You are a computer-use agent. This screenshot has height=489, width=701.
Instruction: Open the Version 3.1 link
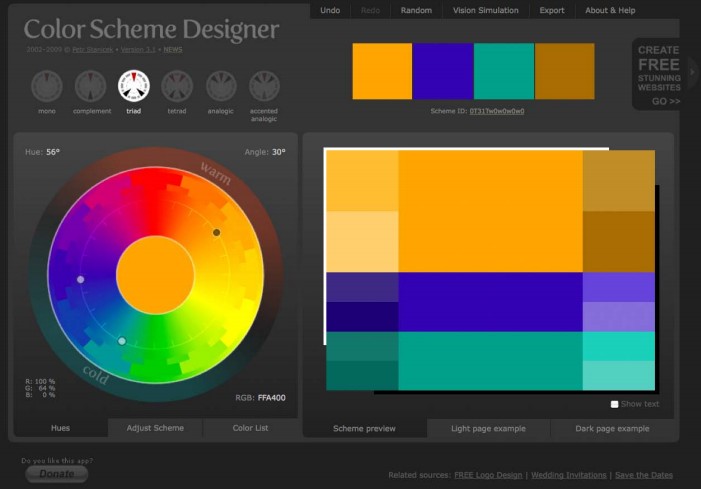[138, 50]
